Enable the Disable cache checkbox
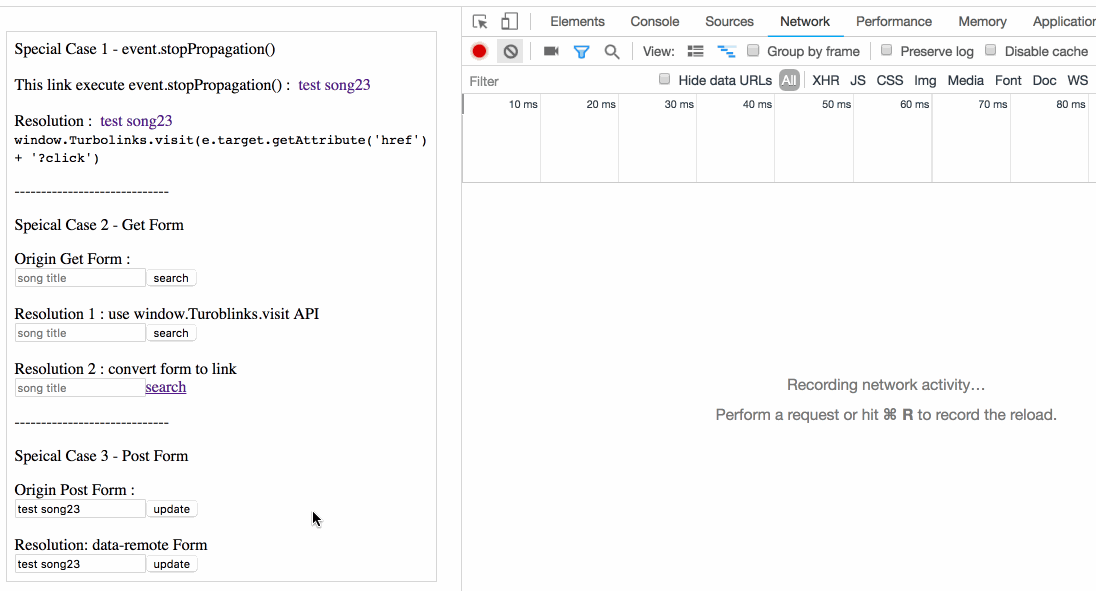This screenshot has width=1096, height=591. (991, 51)
